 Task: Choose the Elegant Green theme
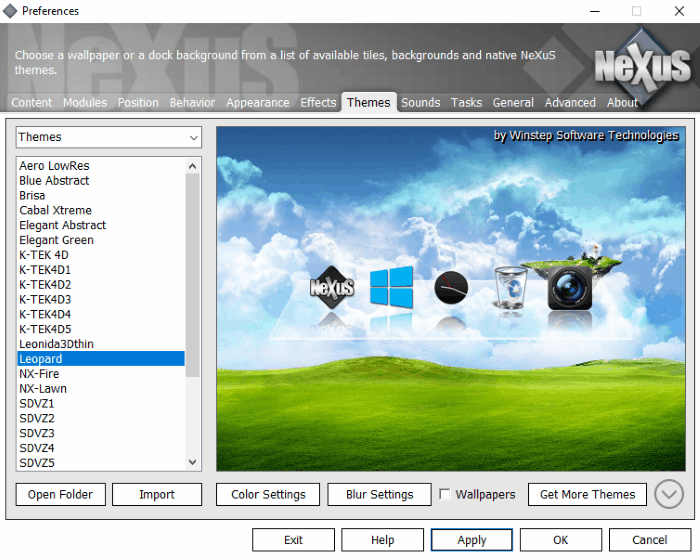click(x=101, y=240)
